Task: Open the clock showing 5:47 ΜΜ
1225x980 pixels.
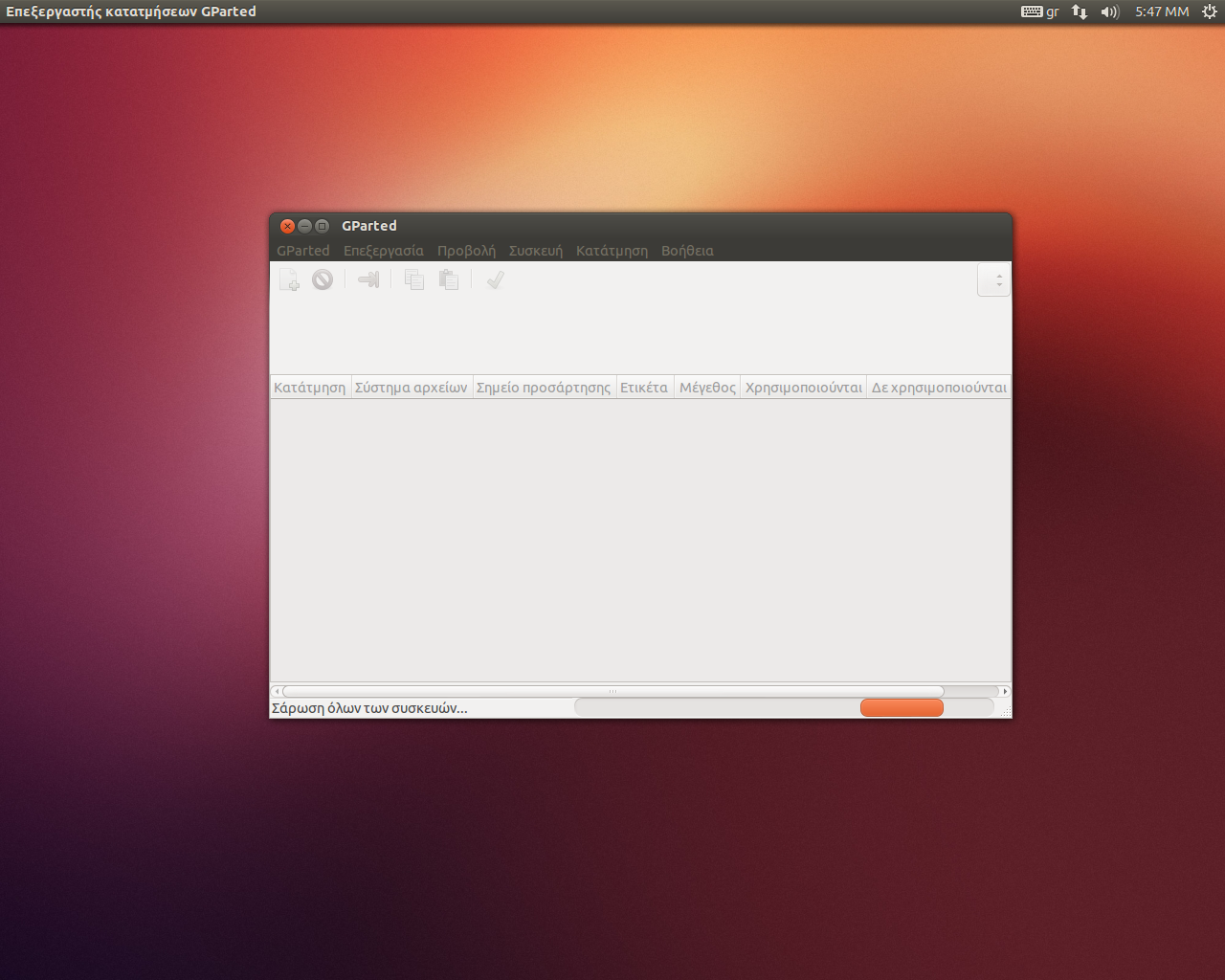Action: click(1162, 11)
